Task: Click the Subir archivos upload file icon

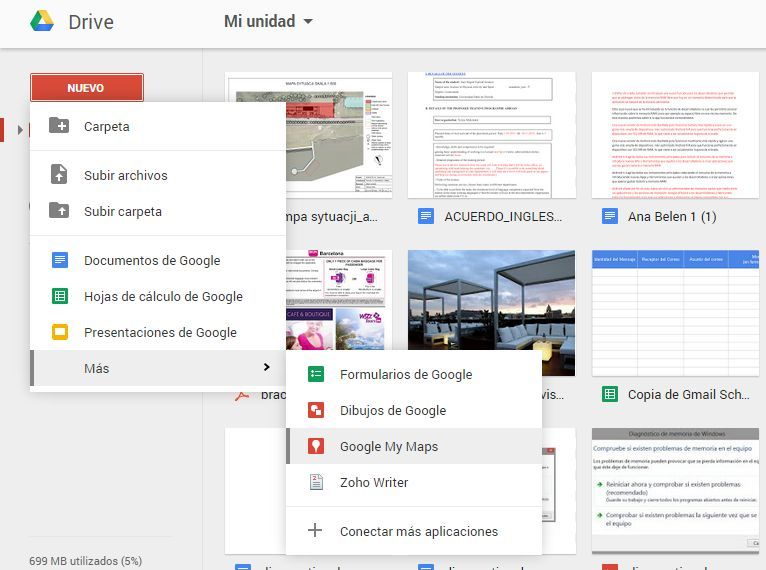Action: point(59,174)
